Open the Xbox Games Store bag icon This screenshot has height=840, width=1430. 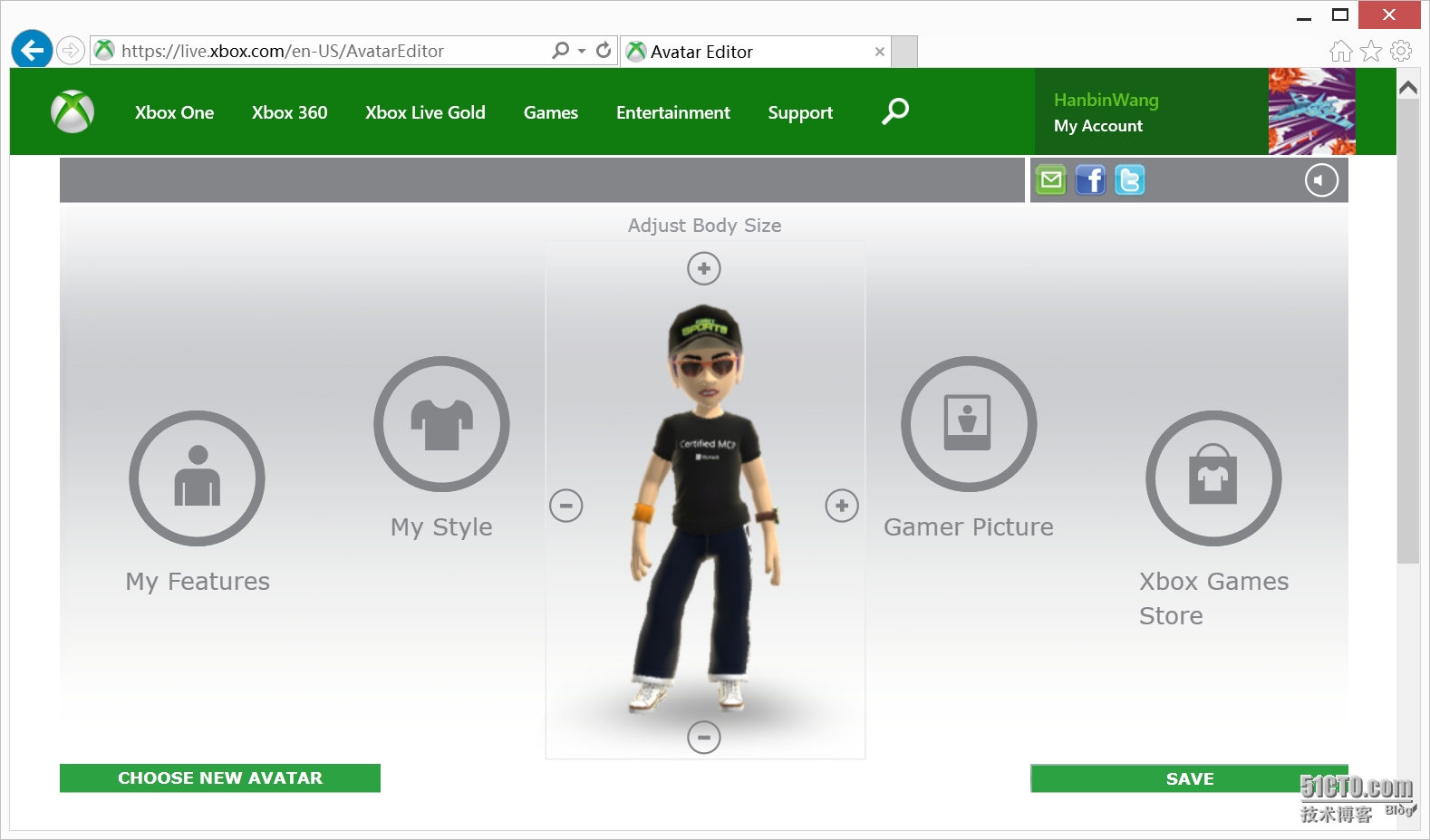click(x=1213, y=478)
